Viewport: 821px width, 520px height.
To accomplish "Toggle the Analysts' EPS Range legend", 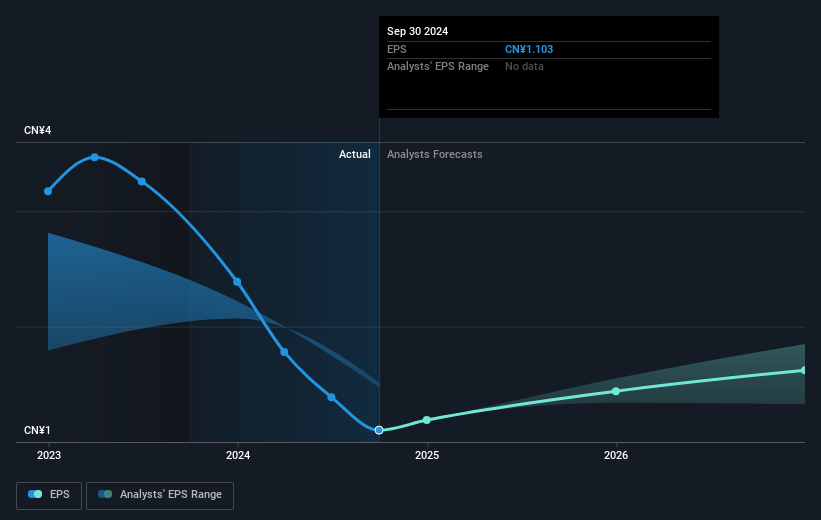I will pyautogui.click(x=160, y=495).
